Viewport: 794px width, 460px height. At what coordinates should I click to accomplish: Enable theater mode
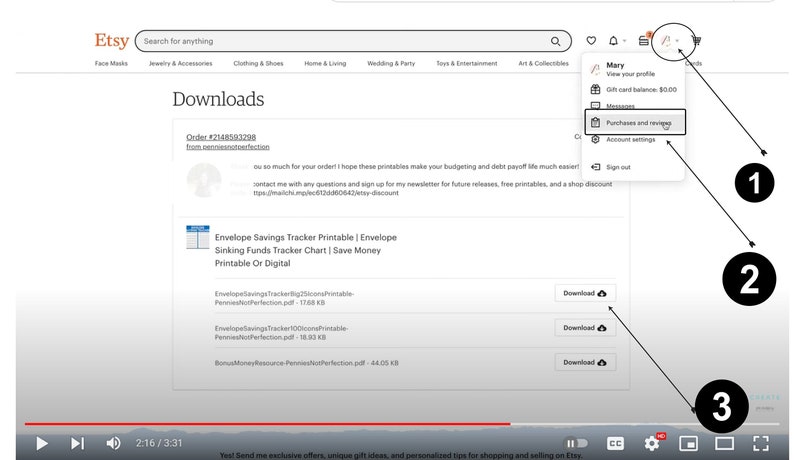pyautogui.click(x=725, y=443)
